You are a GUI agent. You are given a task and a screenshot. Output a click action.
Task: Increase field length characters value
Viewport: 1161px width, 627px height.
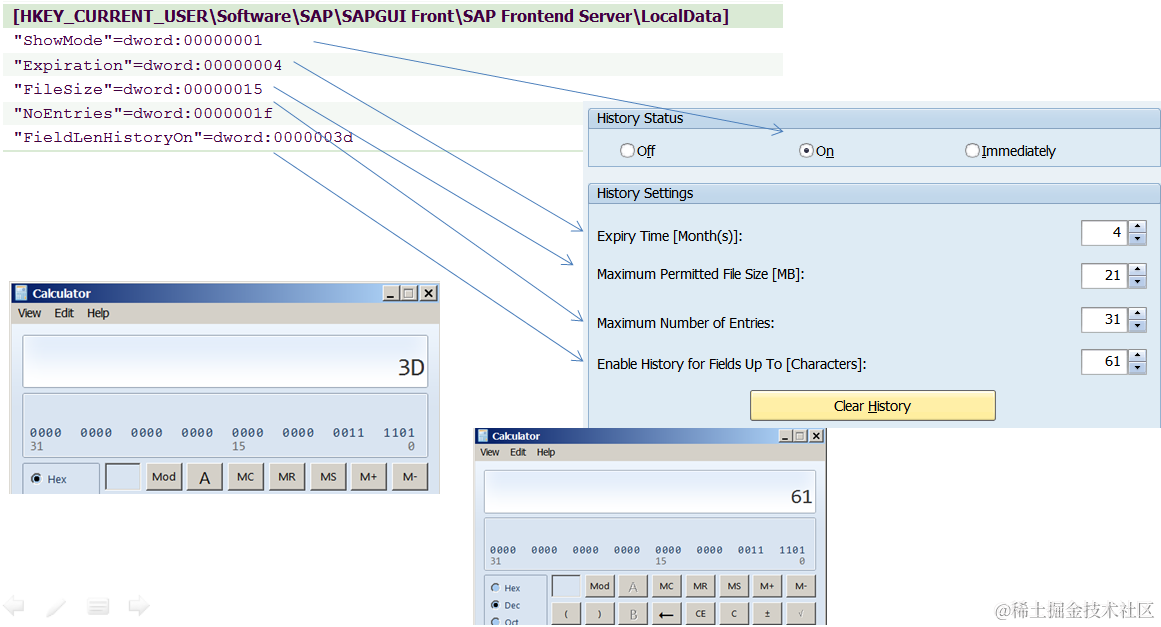(x=1138, y=355)
